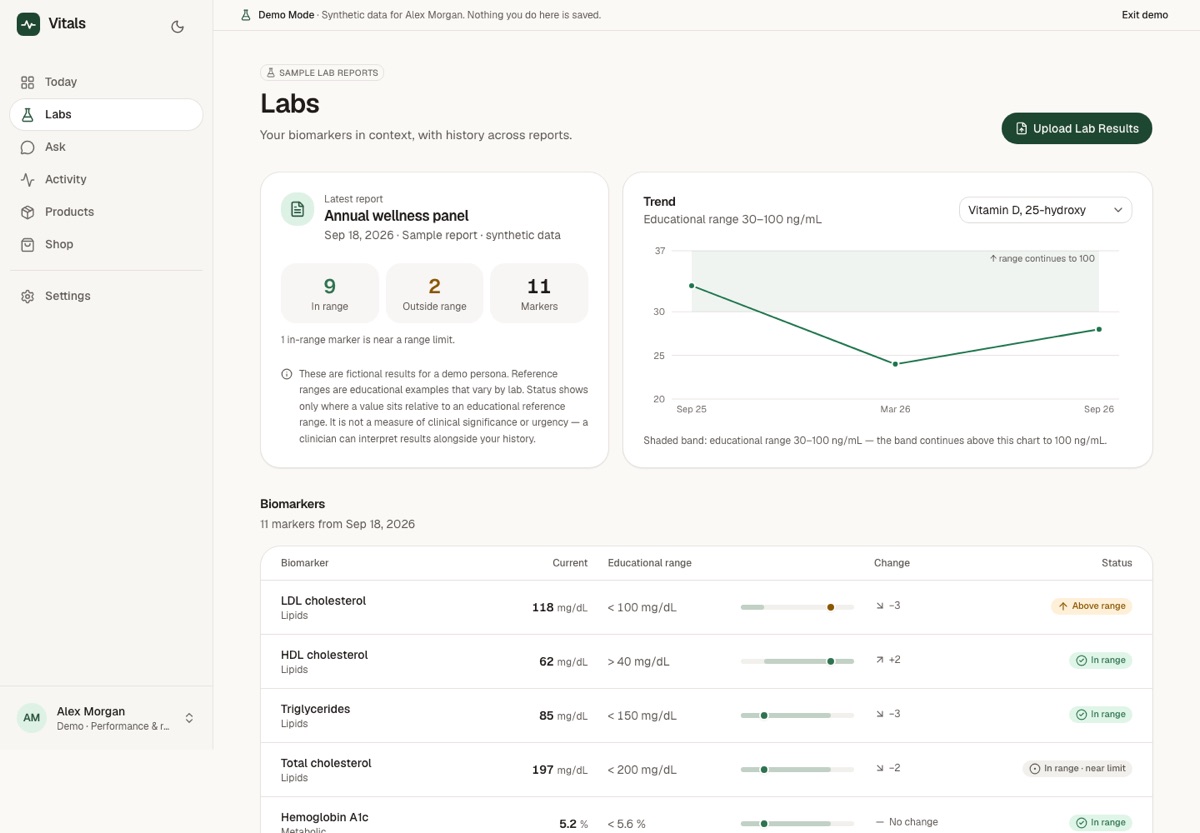
Task: Click the Change column header
Action: tap(892, 563)
